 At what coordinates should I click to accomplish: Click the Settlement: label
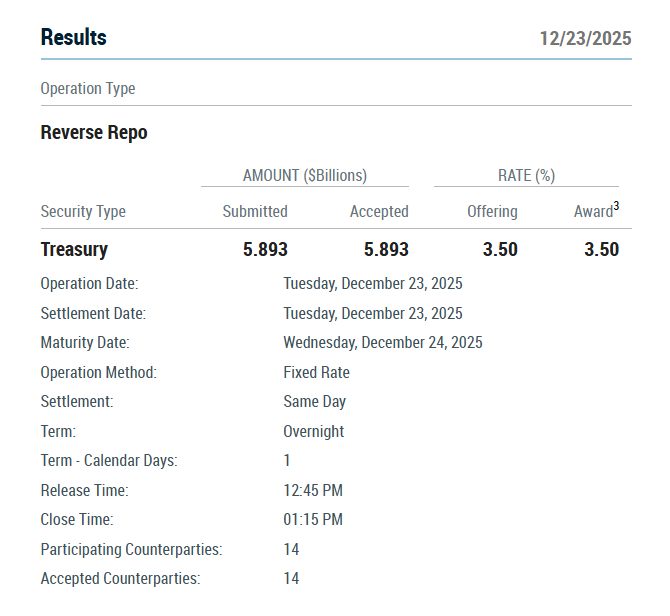pyautogui.click(x=77, y=402)
